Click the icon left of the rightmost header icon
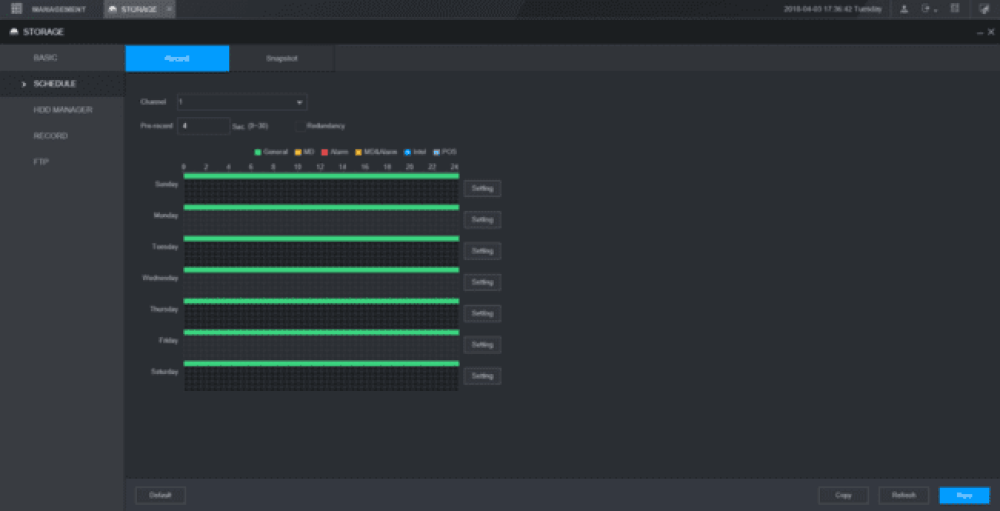This screenshot has height=511, width=1000. pos(955,9)
